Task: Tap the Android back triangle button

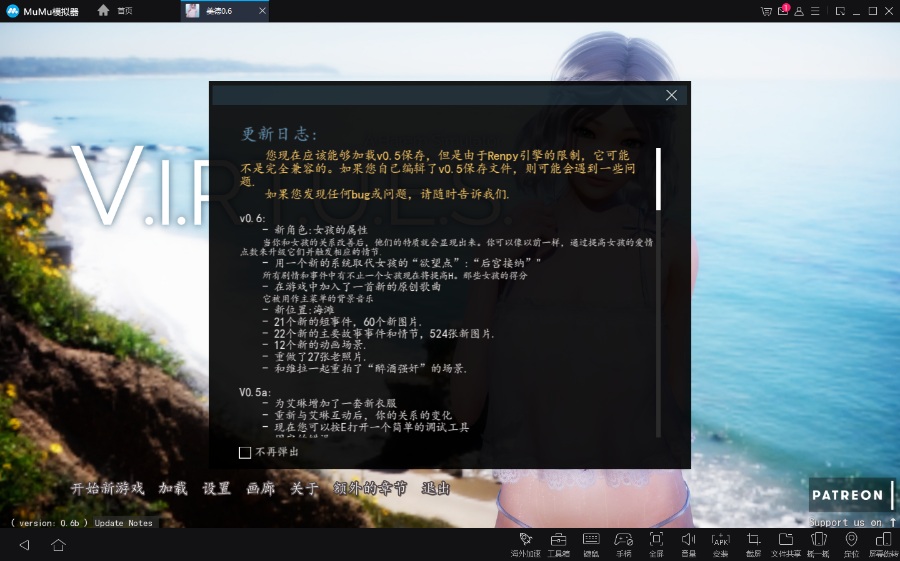Action: pyautogui.click(x=24, y=545)
